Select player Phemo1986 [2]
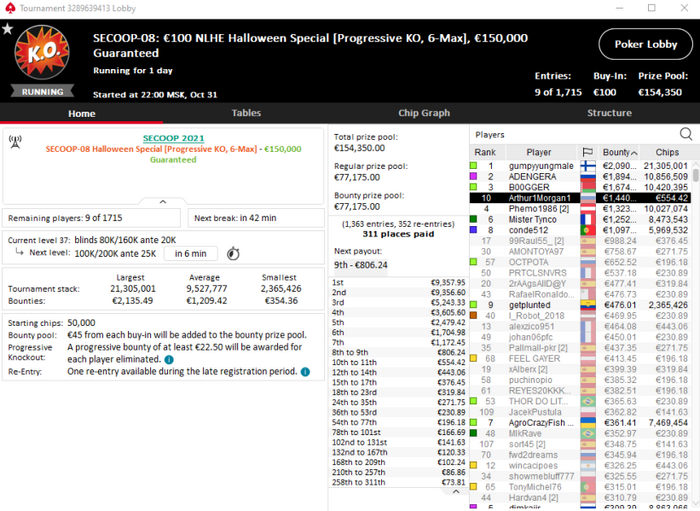The width and height of the screenshot is (700, 511). 580,209
